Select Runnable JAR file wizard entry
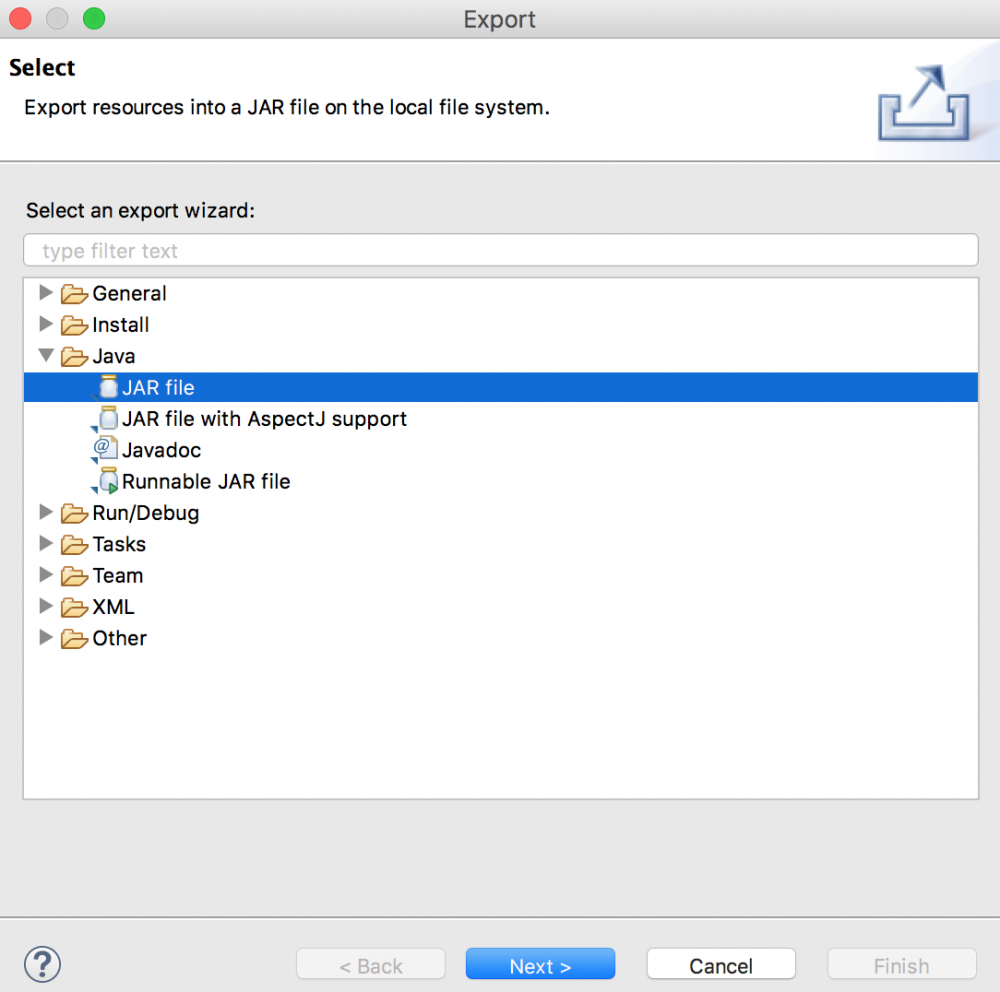 [206, 482]
